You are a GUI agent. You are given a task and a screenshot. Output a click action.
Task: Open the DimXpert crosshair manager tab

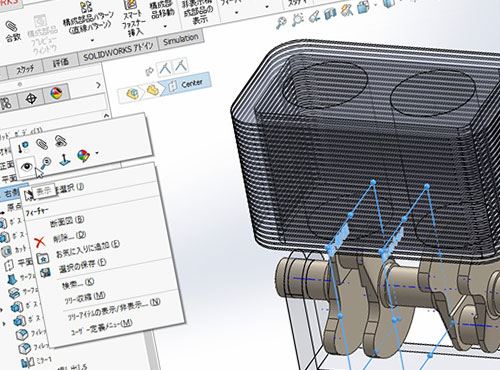point(31,99)
